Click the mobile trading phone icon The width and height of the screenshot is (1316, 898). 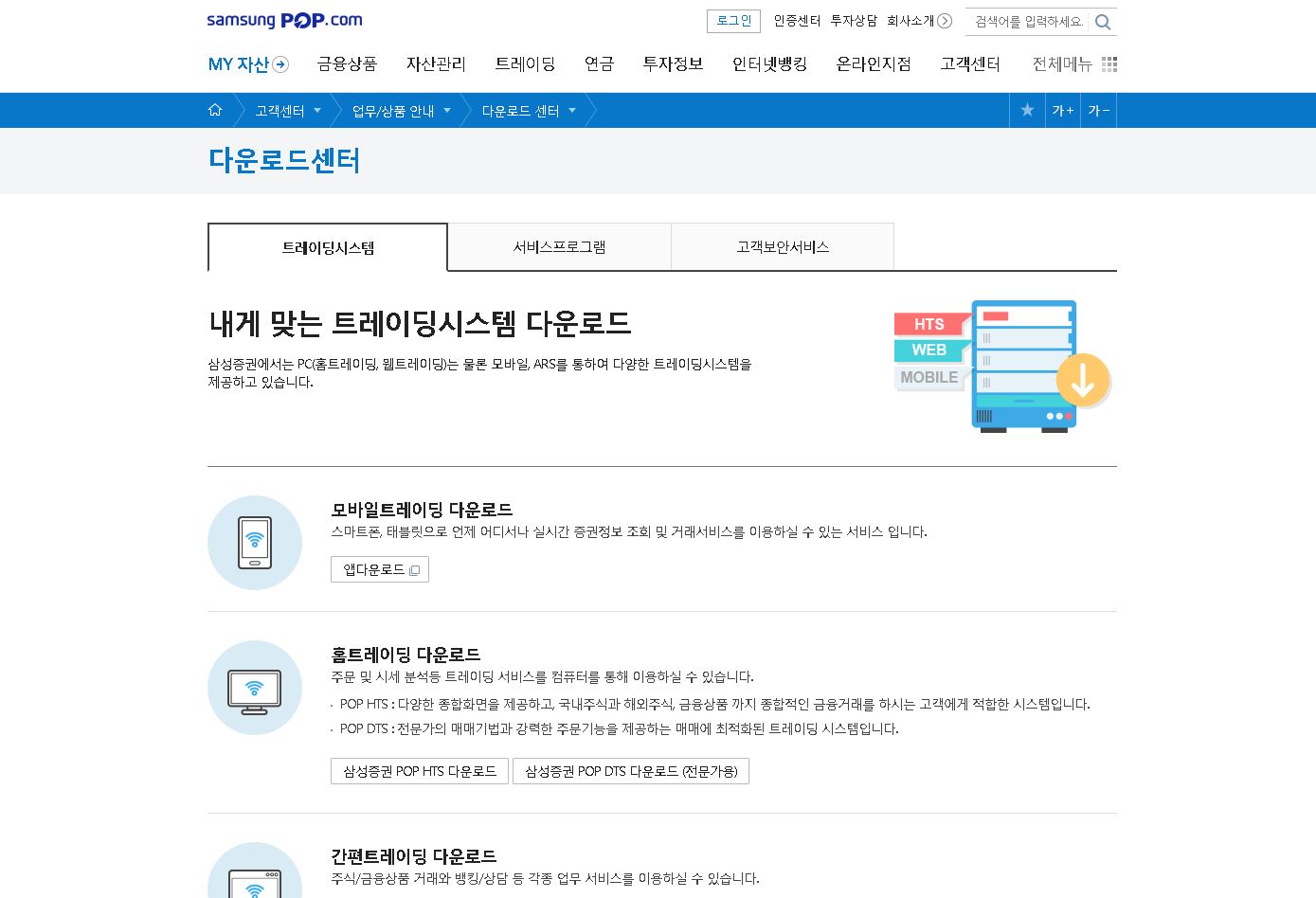(x=255, y=543)
